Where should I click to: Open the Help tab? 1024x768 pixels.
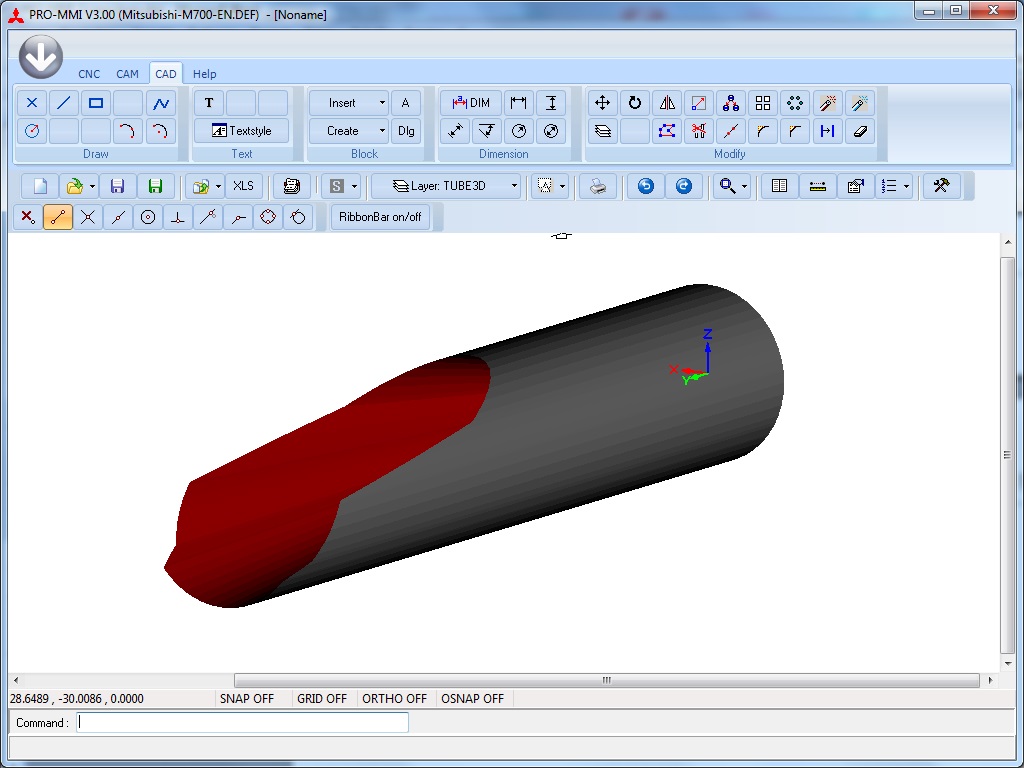point(204,74)
